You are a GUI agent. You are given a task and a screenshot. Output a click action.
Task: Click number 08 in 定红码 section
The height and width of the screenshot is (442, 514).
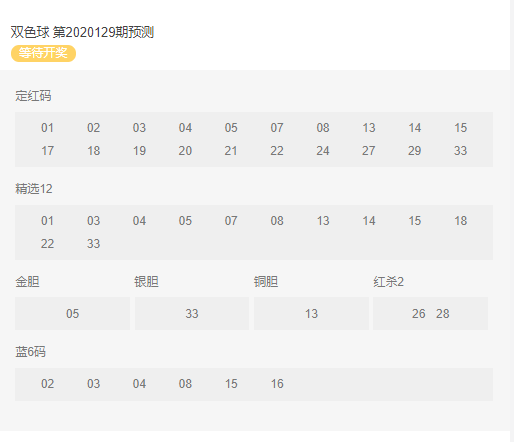coord(323,128)
